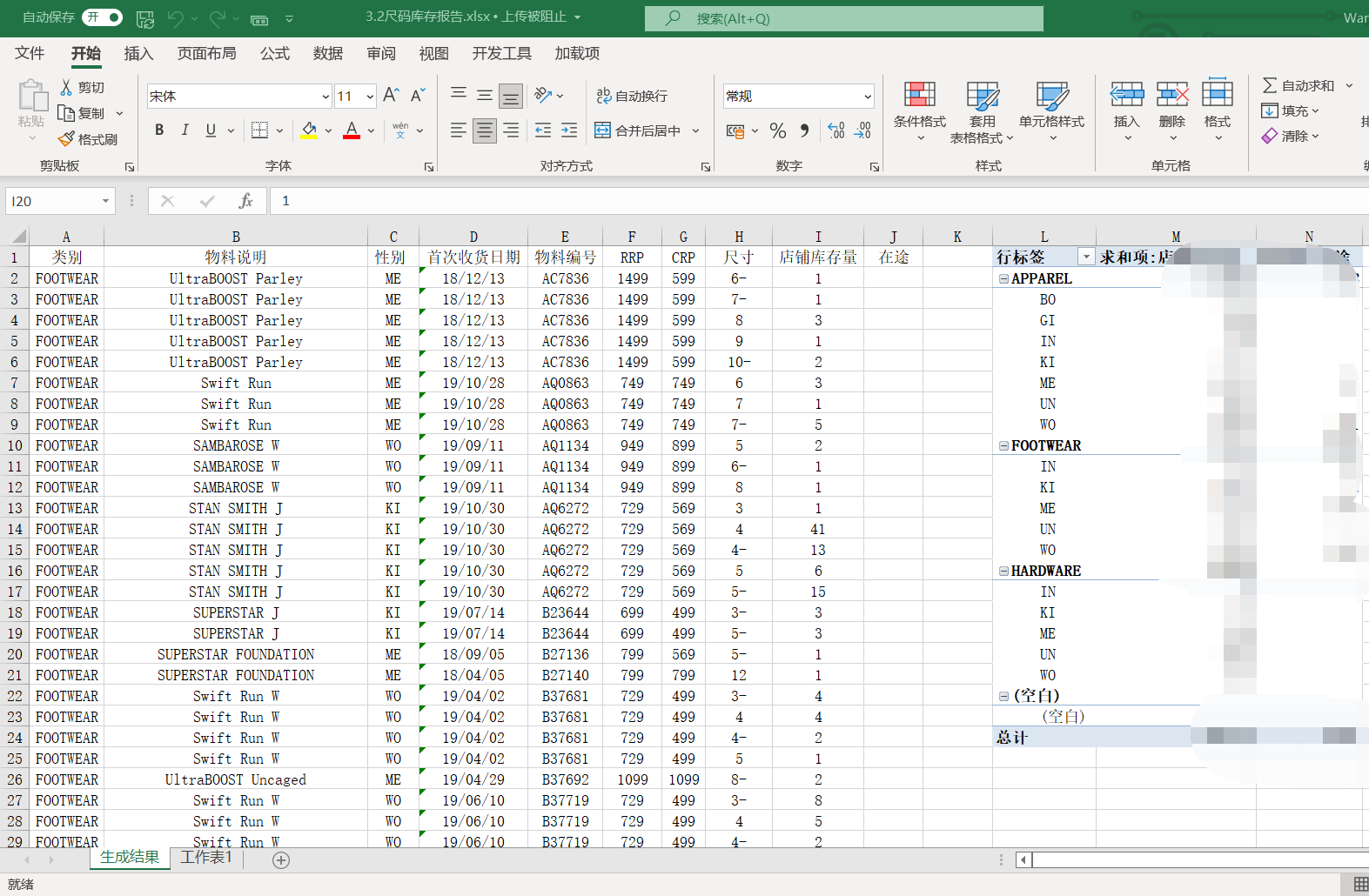Click the Save icon in title bar

coord(145,18)
